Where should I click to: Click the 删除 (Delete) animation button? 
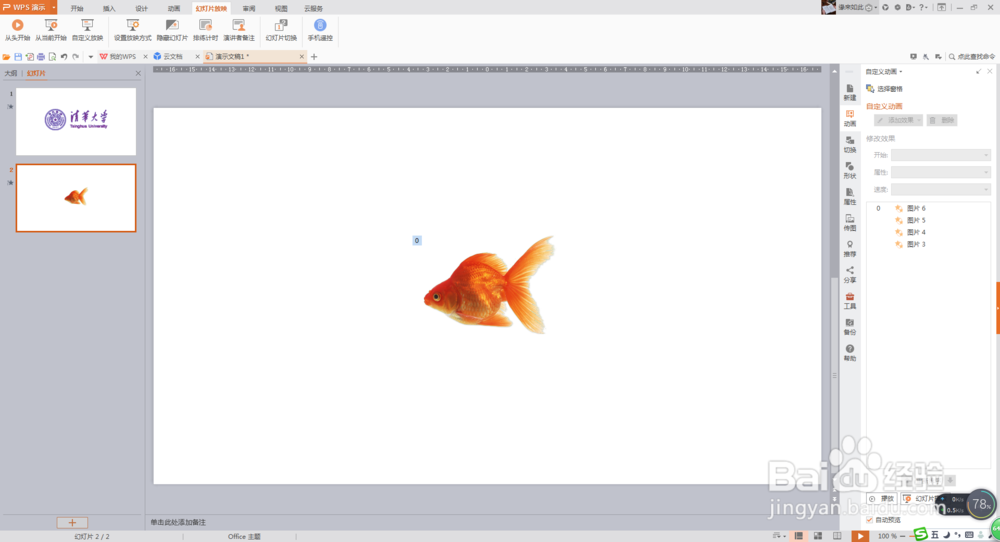pyautogui.click(x=942, y=120)
